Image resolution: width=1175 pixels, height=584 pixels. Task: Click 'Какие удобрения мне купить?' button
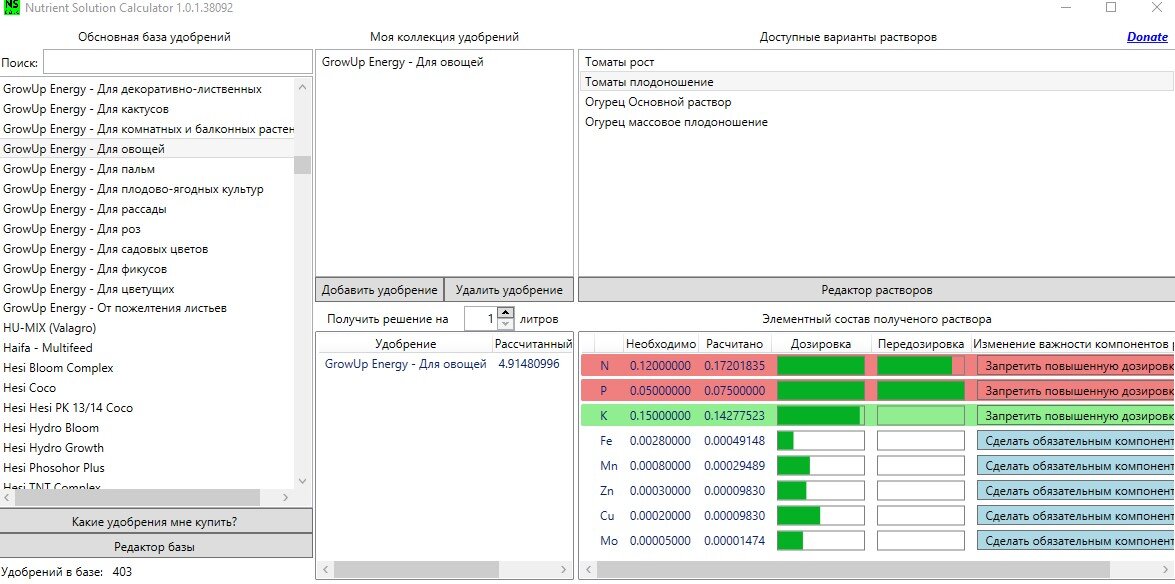tap(157, 519)
